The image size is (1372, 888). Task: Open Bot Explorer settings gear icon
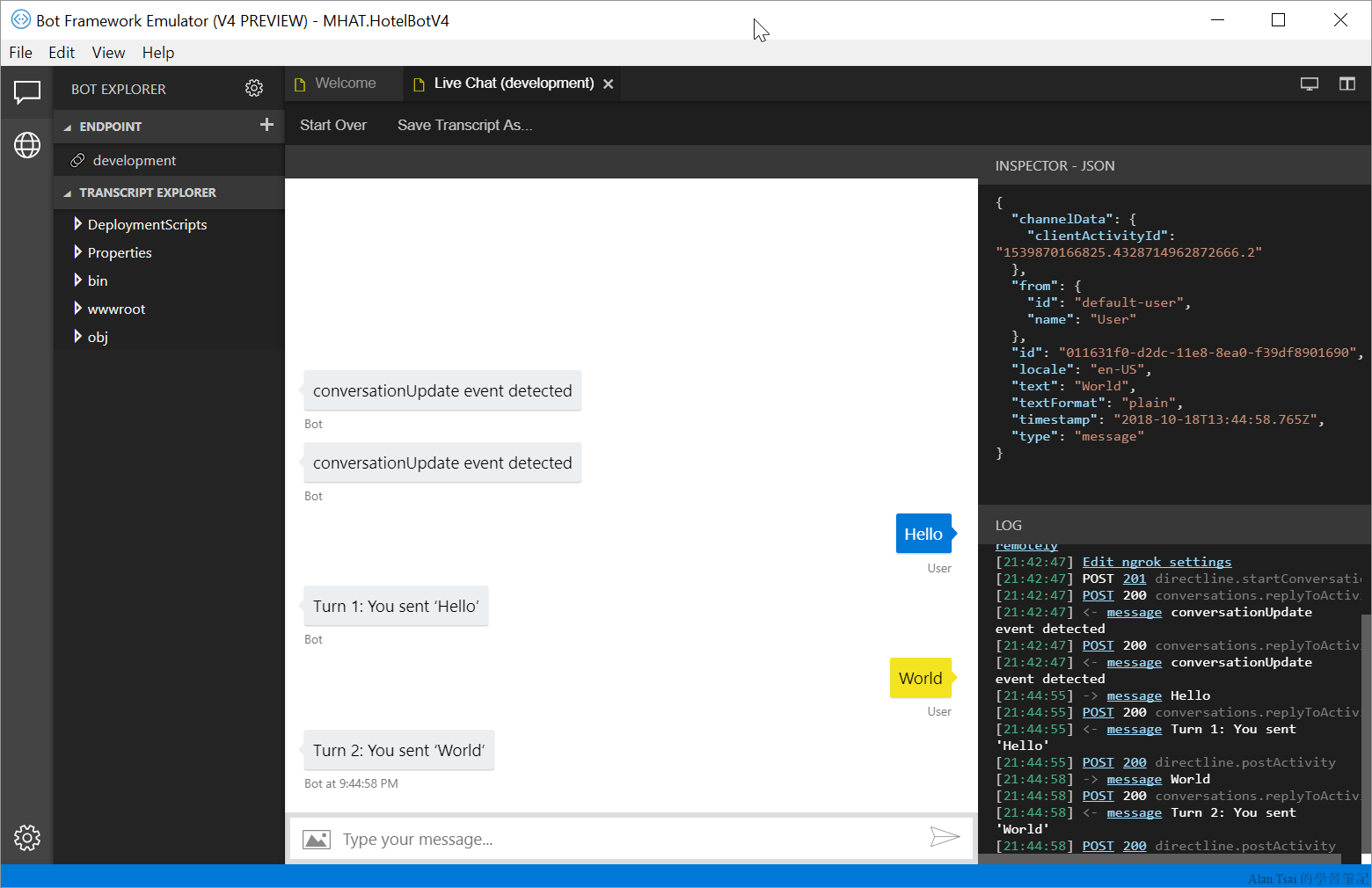point(254,88)
